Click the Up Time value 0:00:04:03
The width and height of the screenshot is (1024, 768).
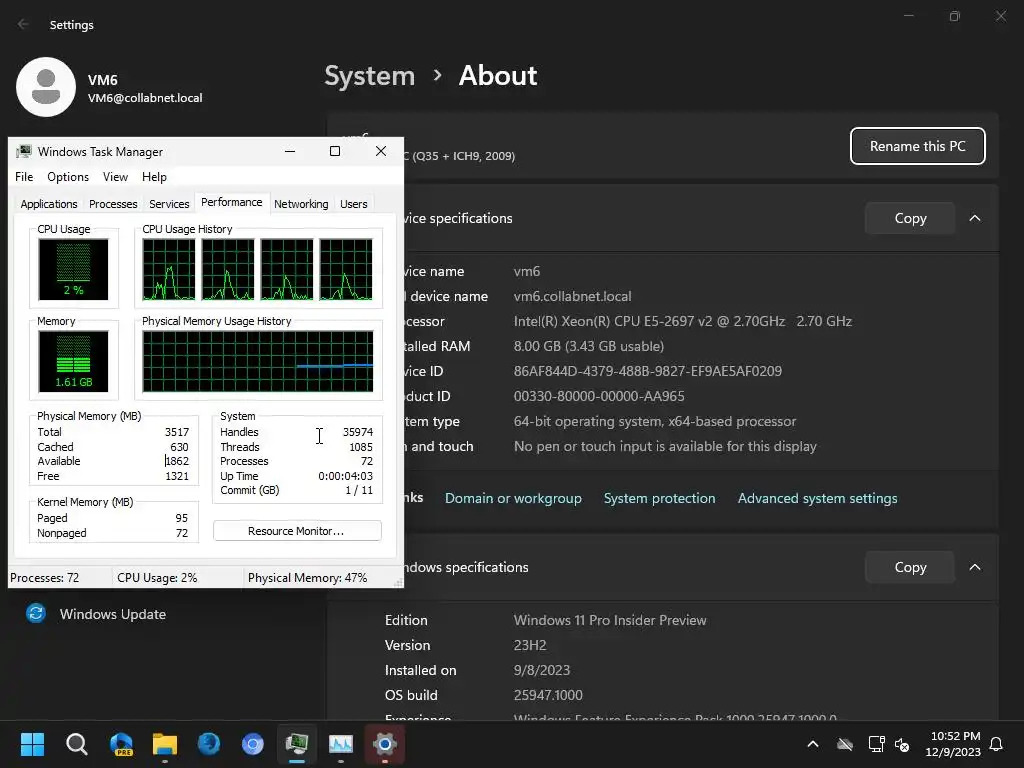point(345,476)
